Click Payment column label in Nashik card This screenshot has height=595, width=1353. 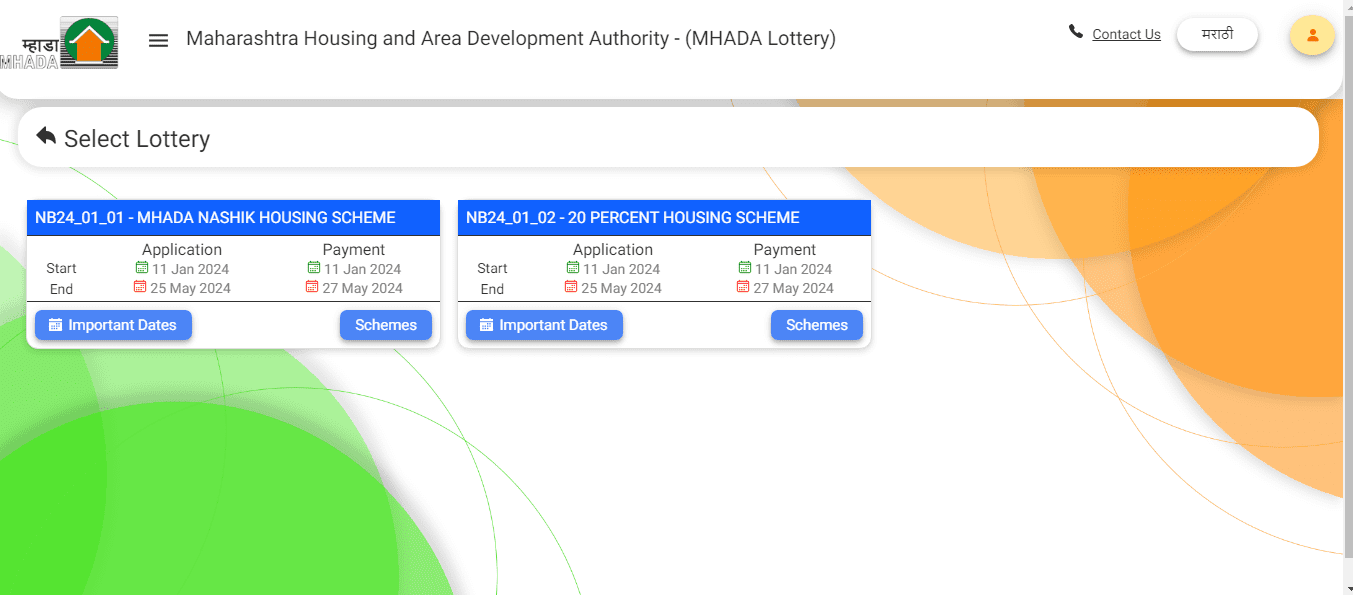354,250
